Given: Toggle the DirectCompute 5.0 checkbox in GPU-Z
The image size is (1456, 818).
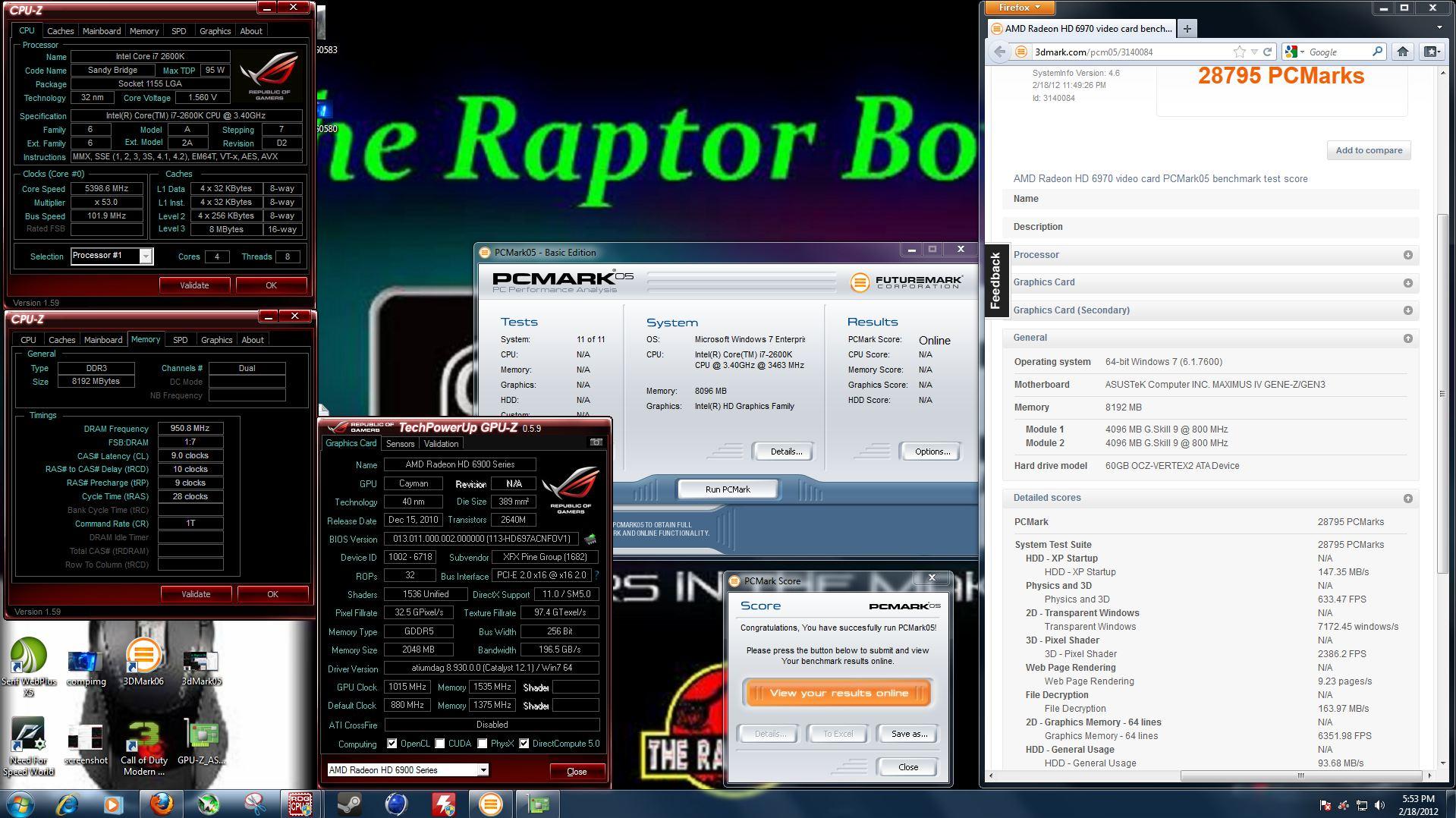Looking at the screenshot, I should tap(524, 744).
